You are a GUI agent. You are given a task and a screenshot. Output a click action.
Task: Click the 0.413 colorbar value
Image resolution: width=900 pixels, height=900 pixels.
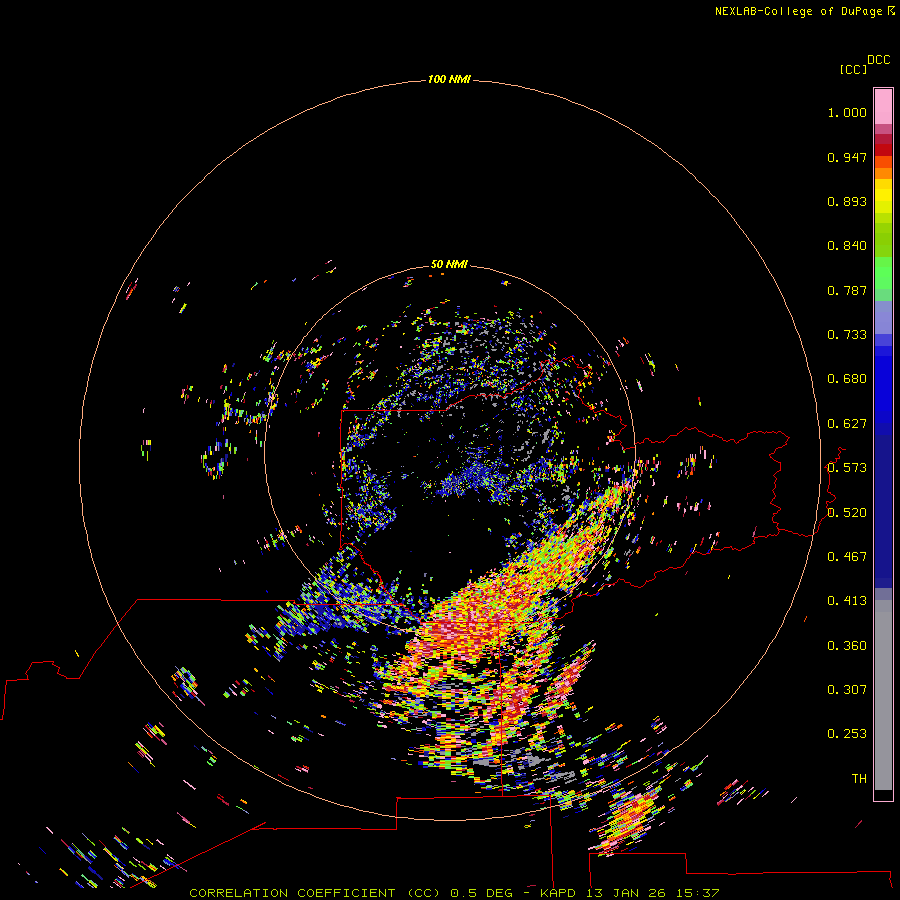847,601
